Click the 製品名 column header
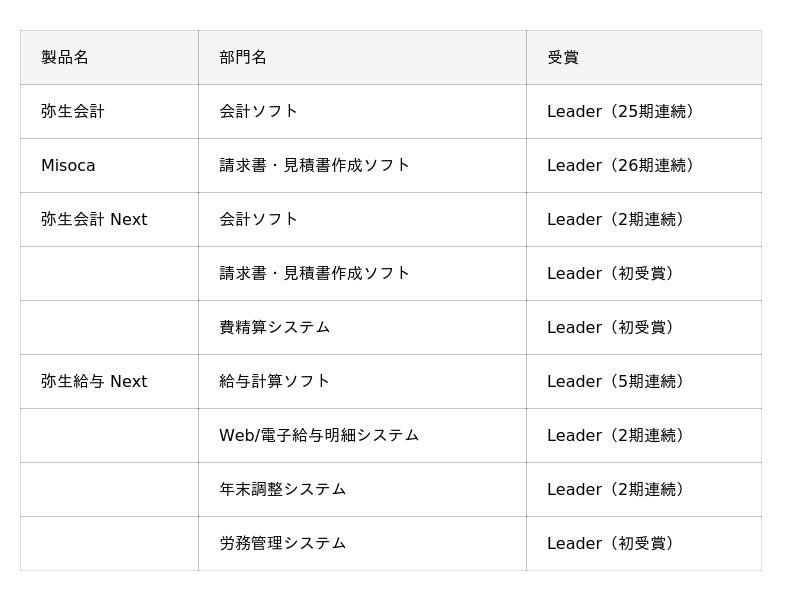Image resolution: width=800 pixels, height=601 pixels. pyautogui.click(x=65, y=57)
